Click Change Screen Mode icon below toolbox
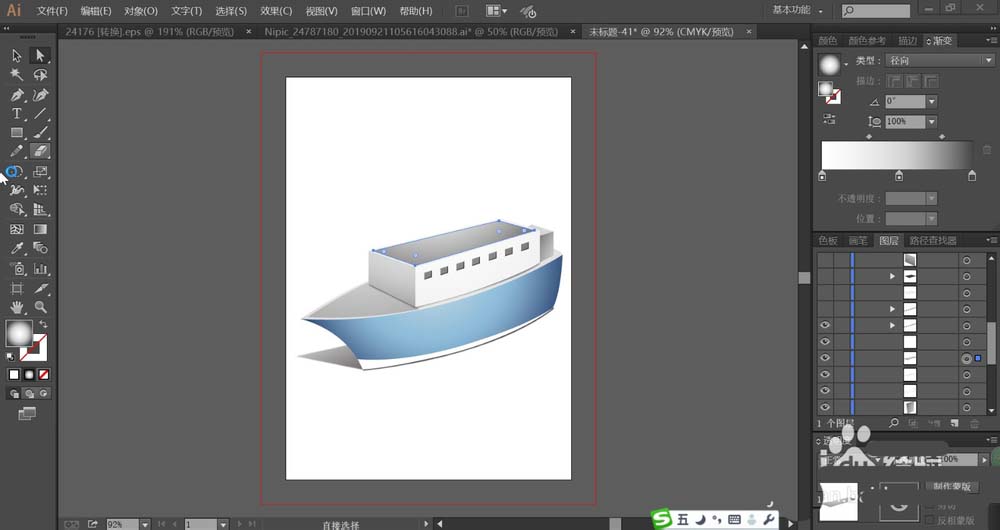The image size is (1000, 530). coord(27,414)
